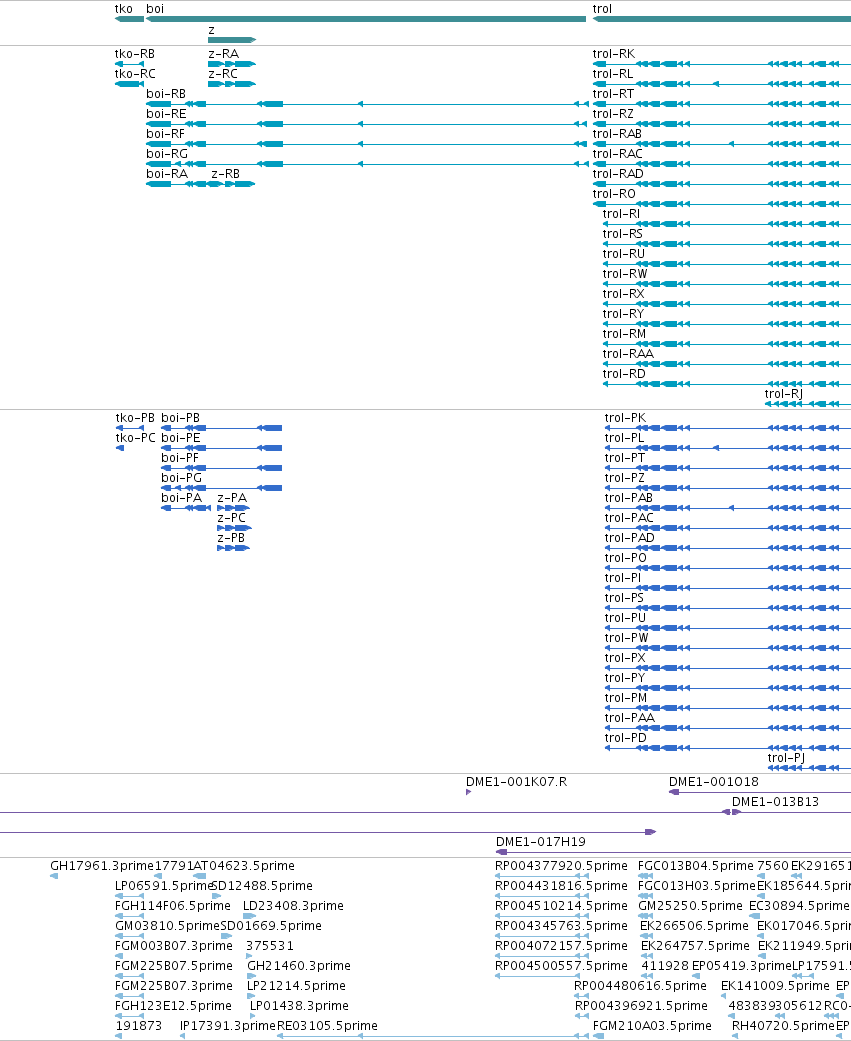This screenshot has width=851, height=1041.
Task: Select the boi-RF transcript
Action: tap(165, 133)
